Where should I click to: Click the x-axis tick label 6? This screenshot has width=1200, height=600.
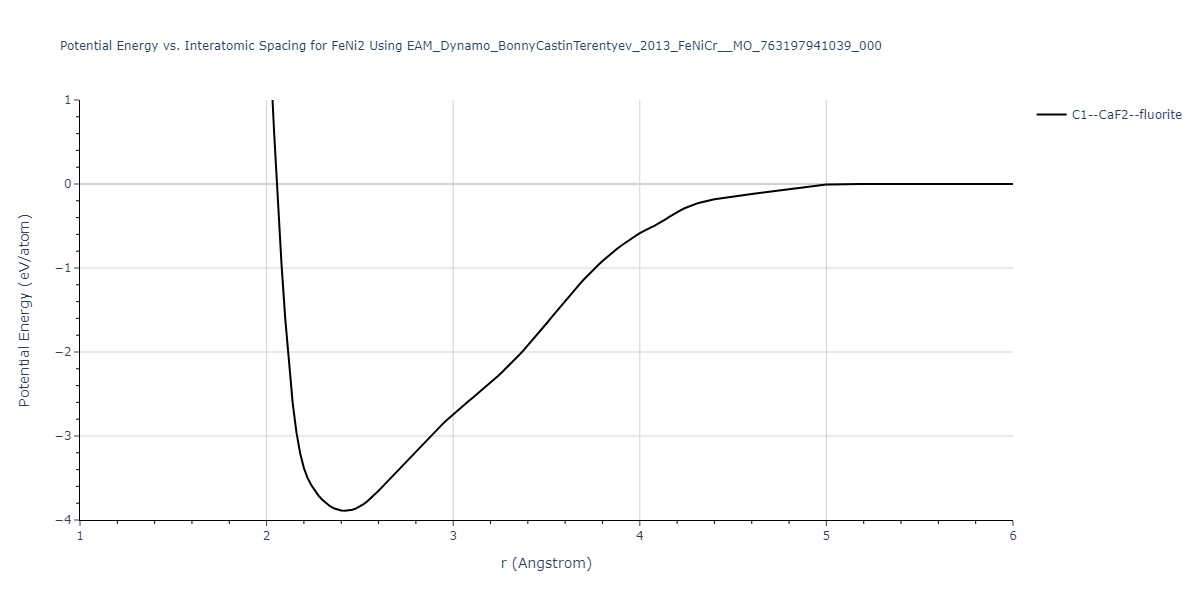point(1012,536)
